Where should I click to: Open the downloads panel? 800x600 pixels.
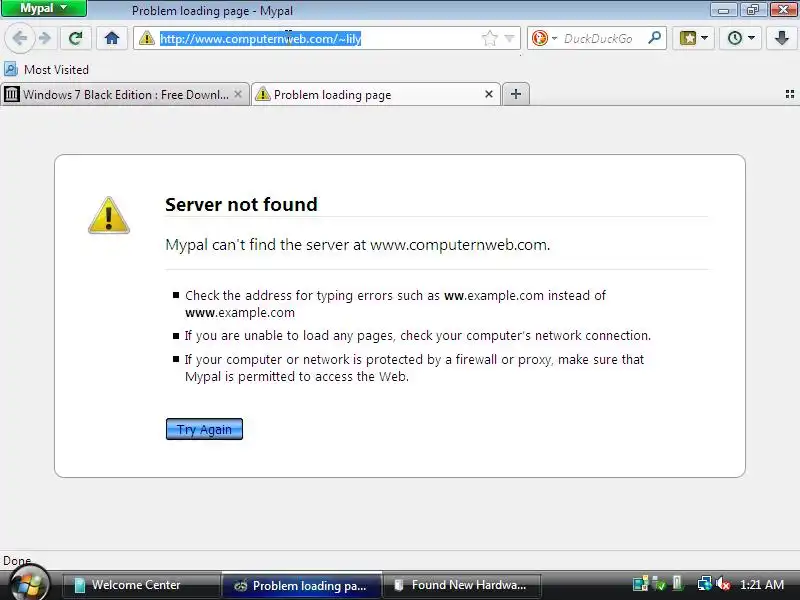(782, 38)
